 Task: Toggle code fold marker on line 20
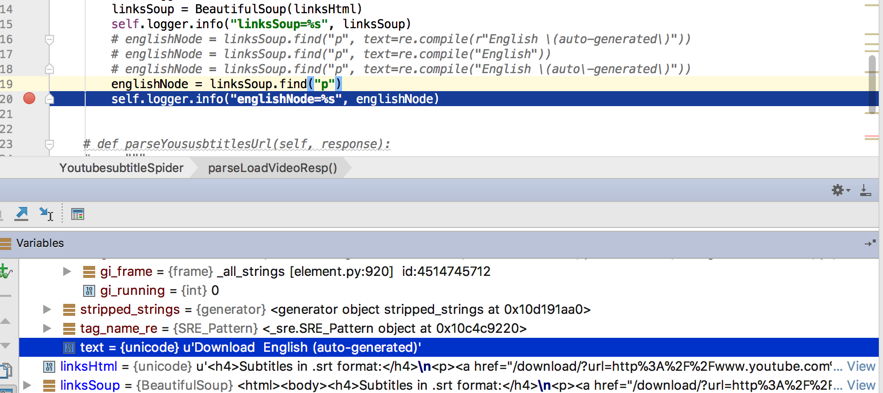click(50, 99)
